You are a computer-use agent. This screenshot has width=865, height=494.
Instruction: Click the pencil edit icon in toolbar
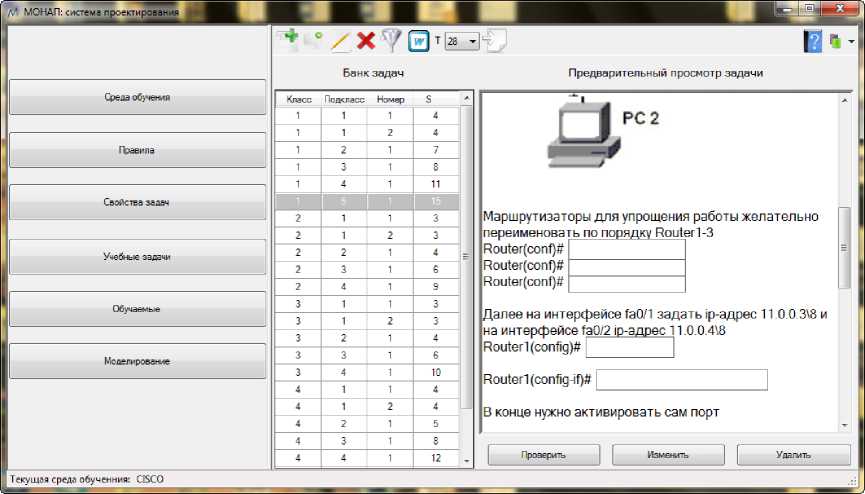[x=341, y=41]
